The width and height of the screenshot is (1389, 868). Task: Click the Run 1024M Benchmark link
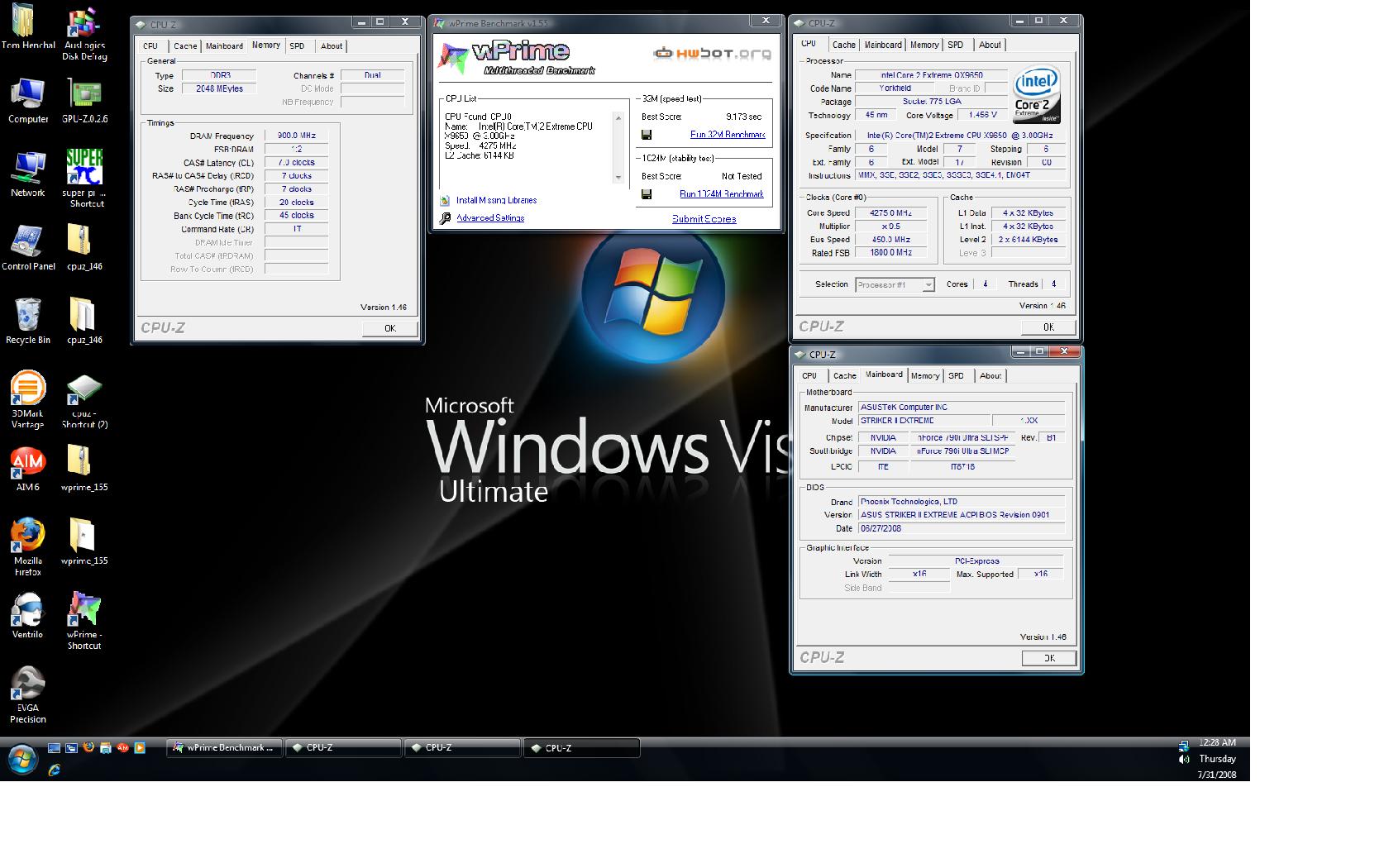722,194
